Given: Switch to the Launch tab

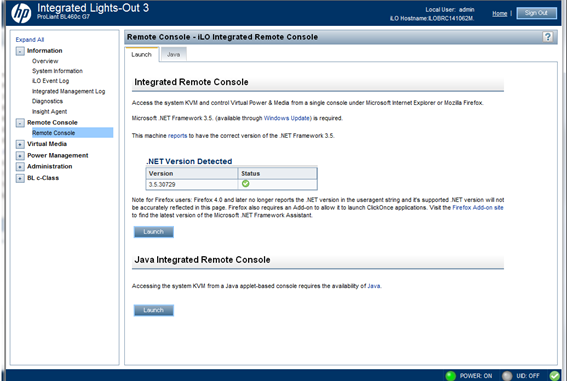Looking at the screenshot, I should [141, 55].
